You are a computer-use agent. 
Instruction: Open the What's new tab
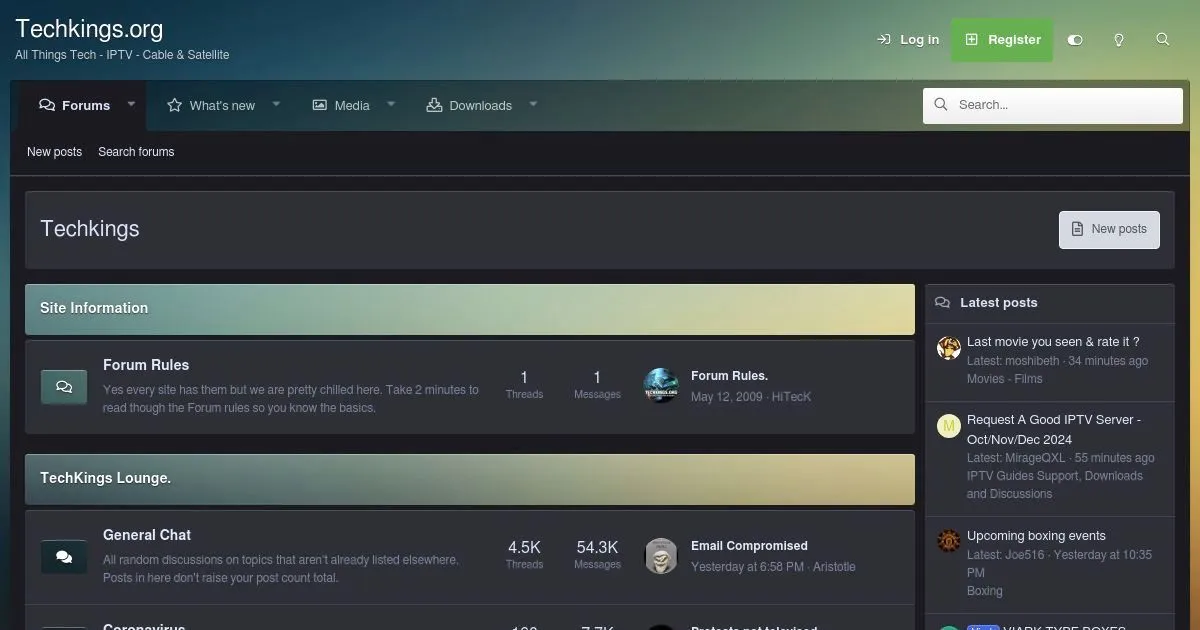point(210,105)
